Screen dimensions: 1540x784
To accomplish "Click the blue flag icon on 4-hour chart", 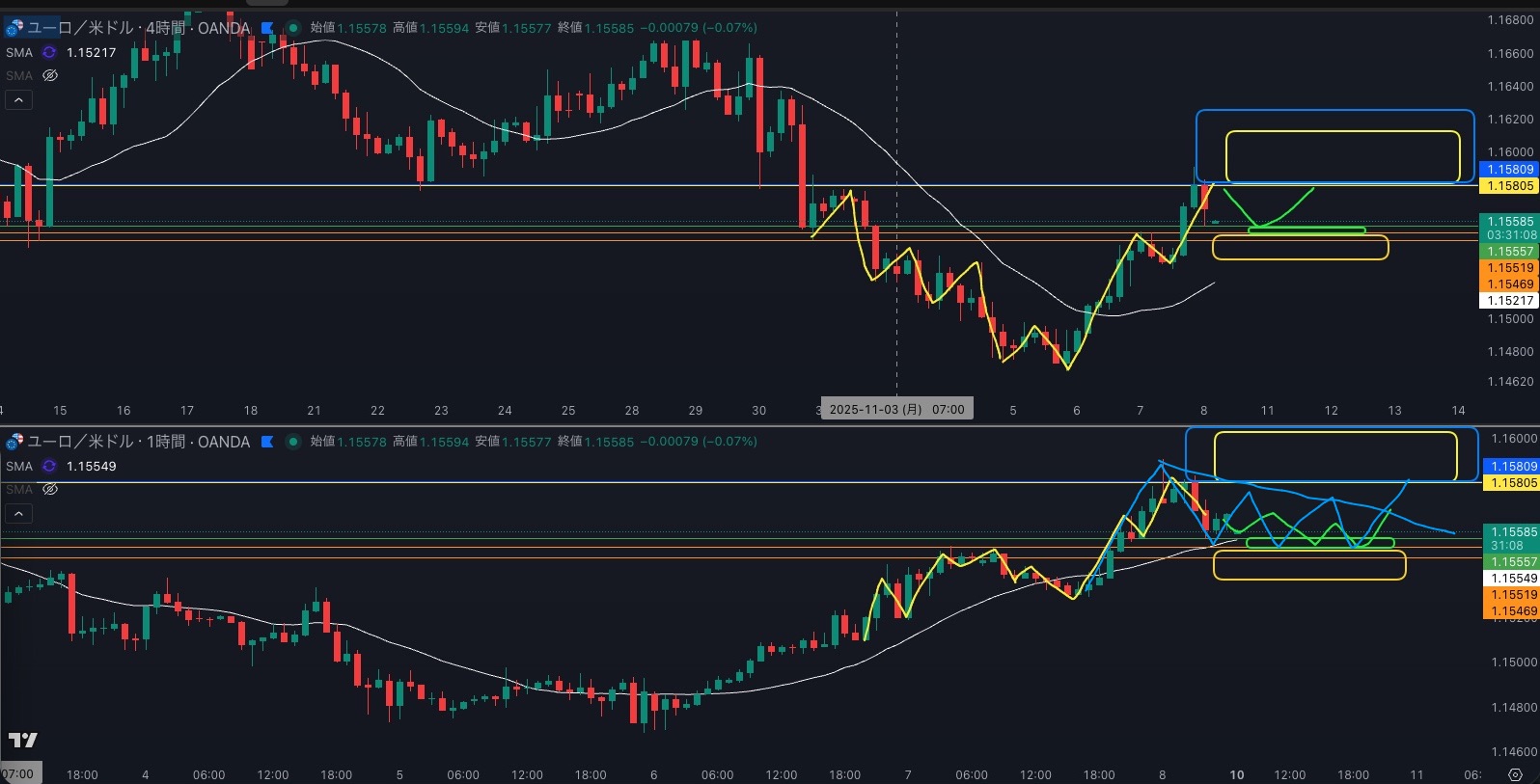I will coord(268,28).
